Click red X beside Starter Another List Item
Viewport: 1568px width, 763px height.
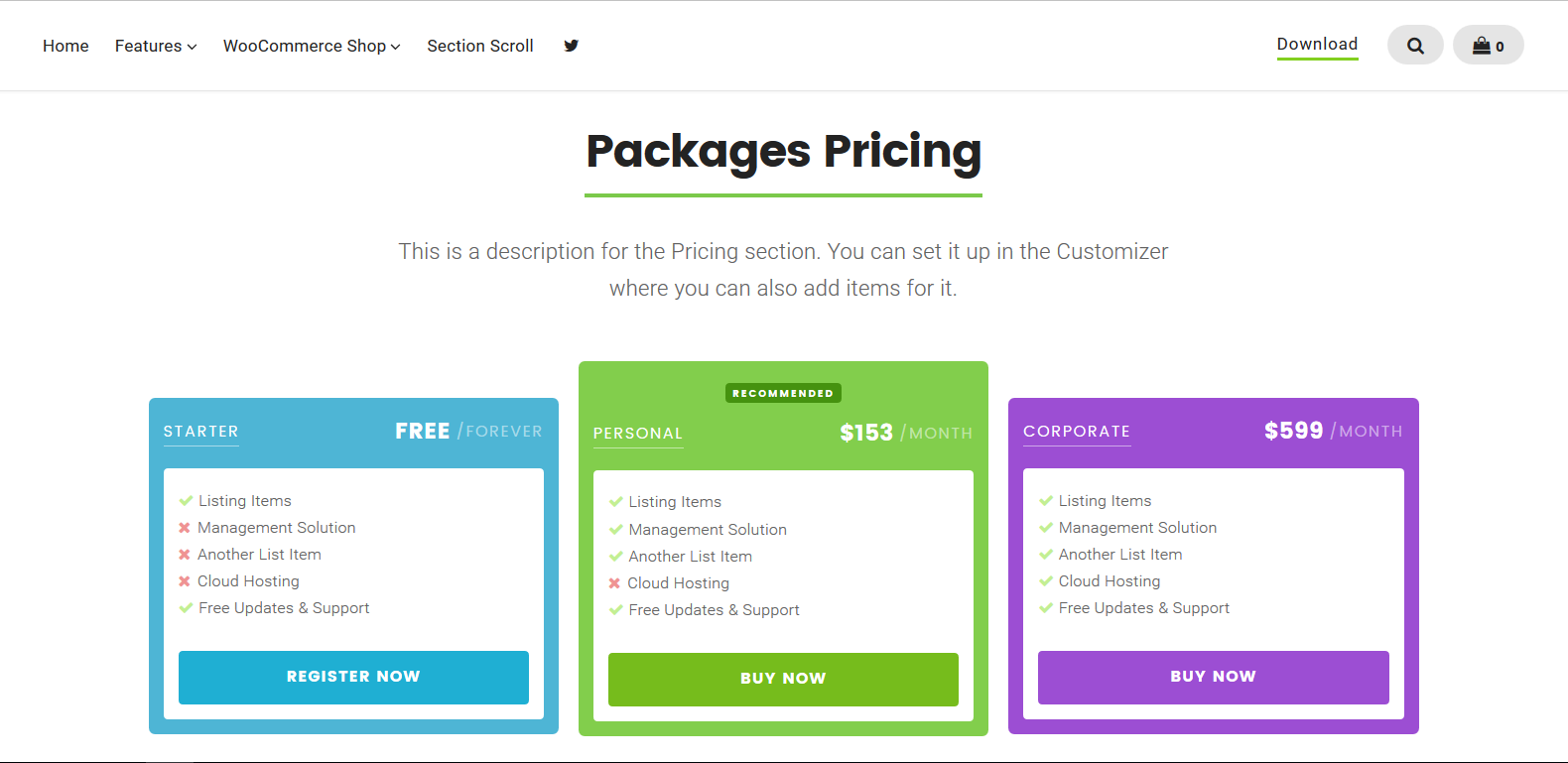click(x=185, y=555)
